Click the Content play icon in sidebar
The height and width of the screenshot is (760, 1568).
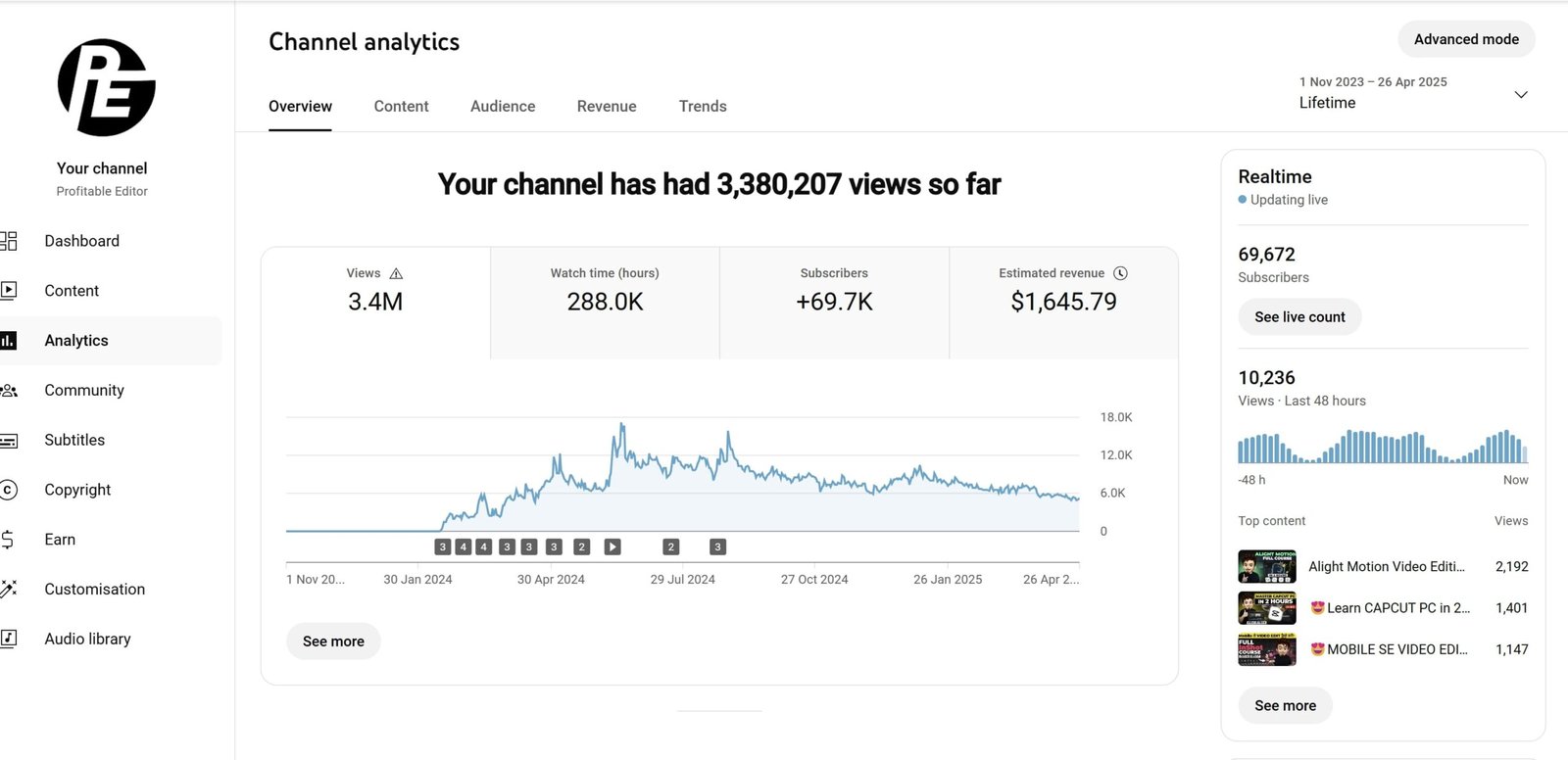point(9,290)
